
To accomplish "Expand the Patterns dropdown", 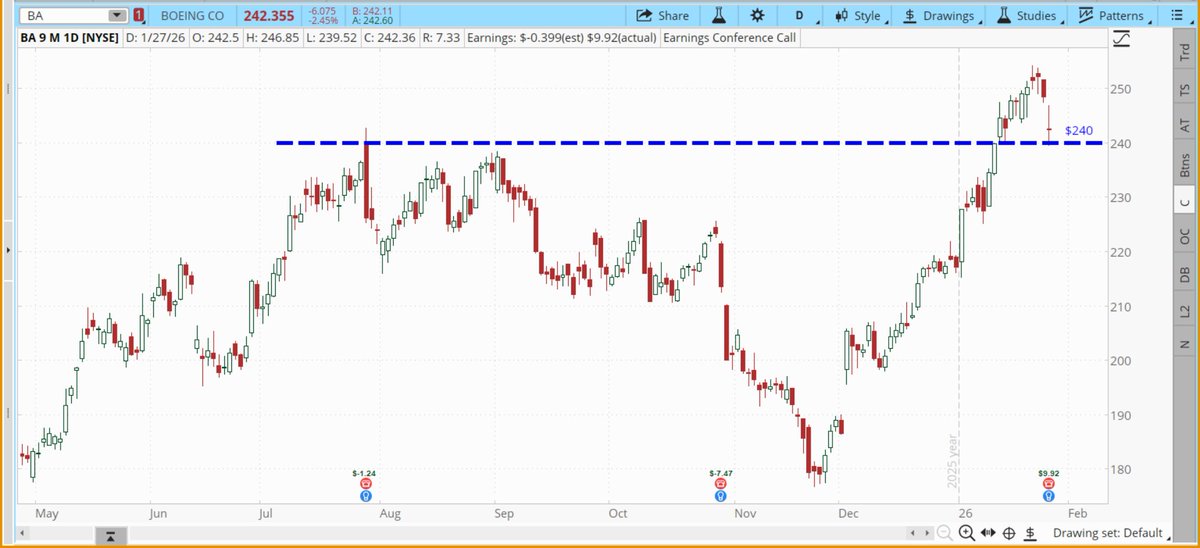I will click(1116, 15).
